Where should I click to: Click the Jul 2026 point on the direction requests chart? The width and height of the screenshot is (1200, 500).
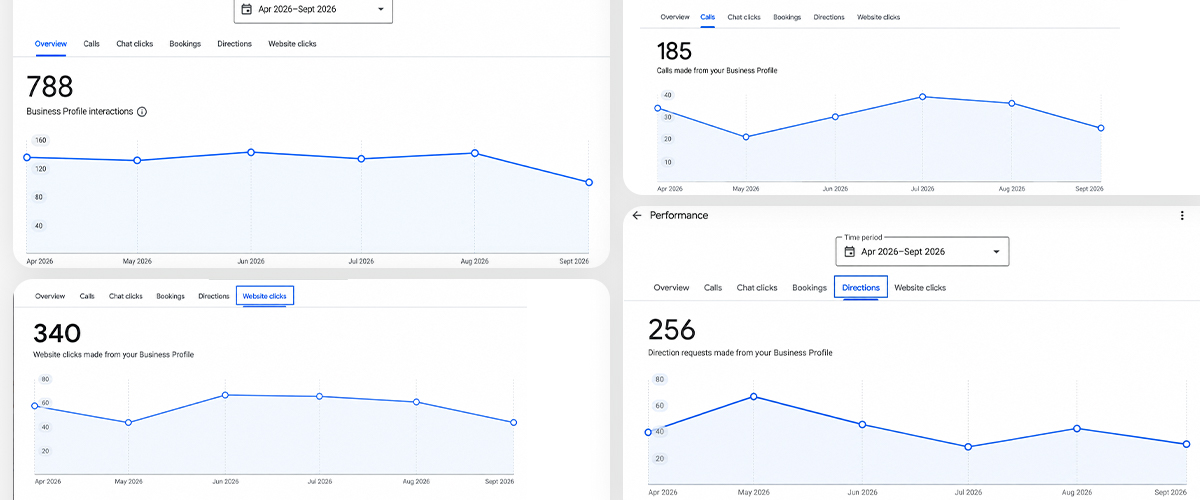tap(968, 447)
